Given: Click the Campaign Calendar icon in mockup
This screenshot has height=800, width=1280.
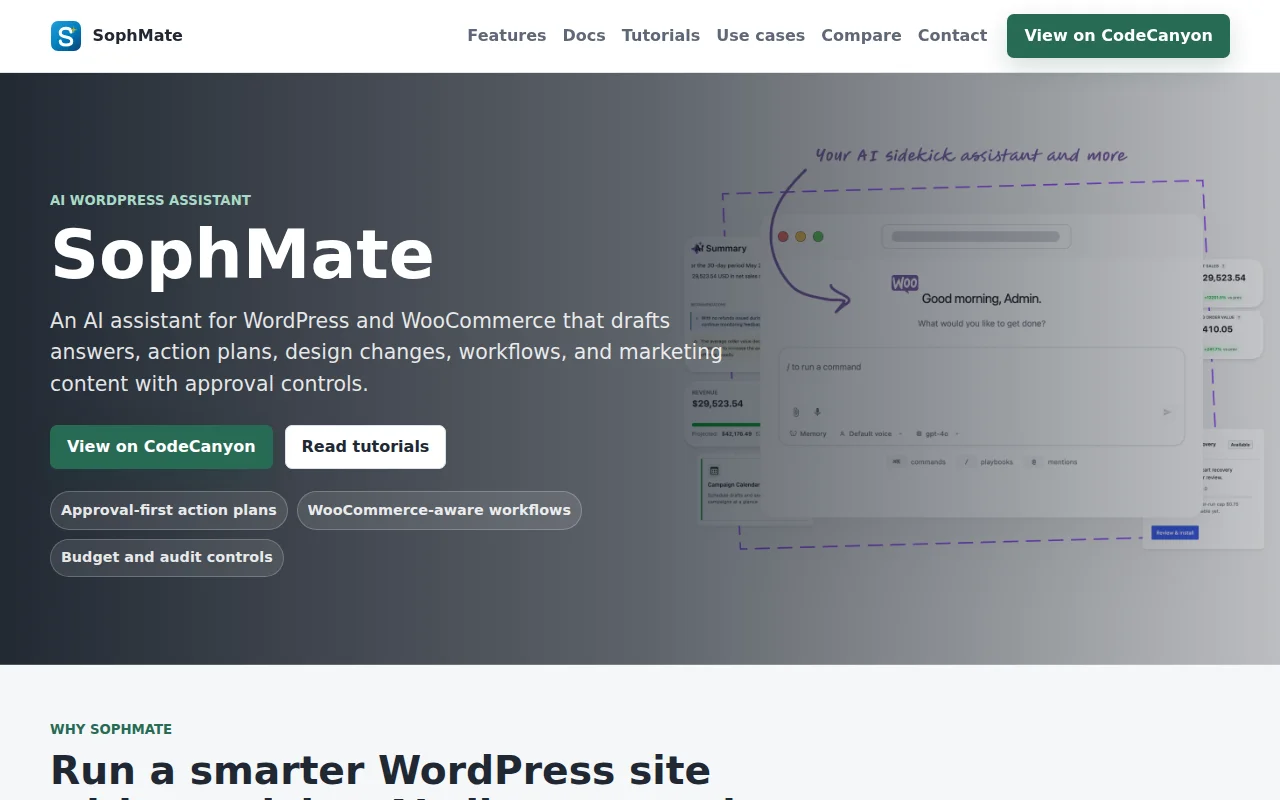Looking at the screenshot, I should [714, 470].
